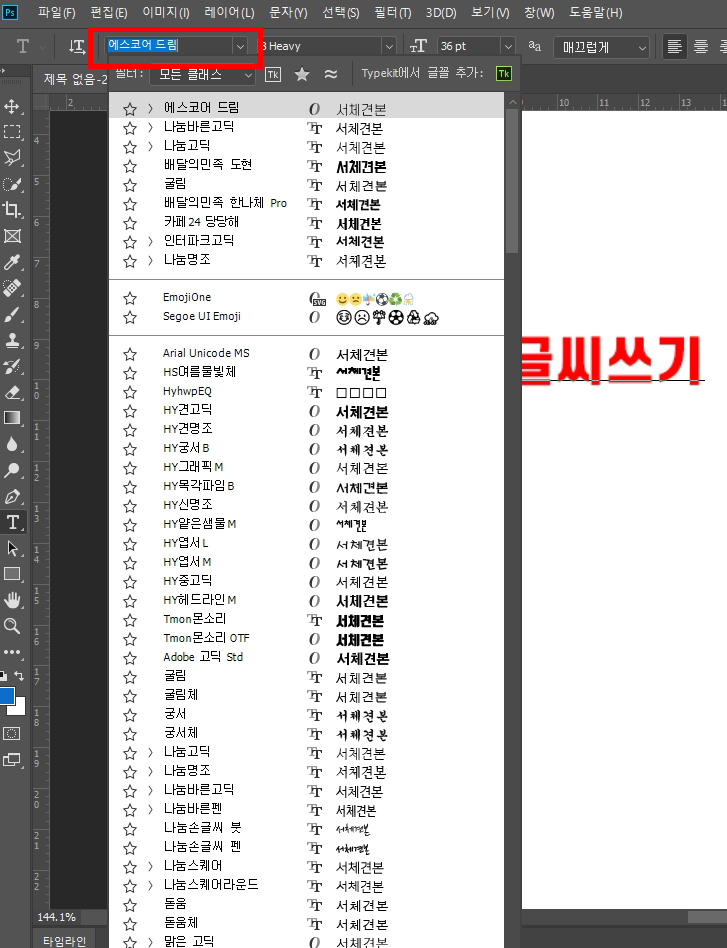Edit the font family name field

pos(168,45)
